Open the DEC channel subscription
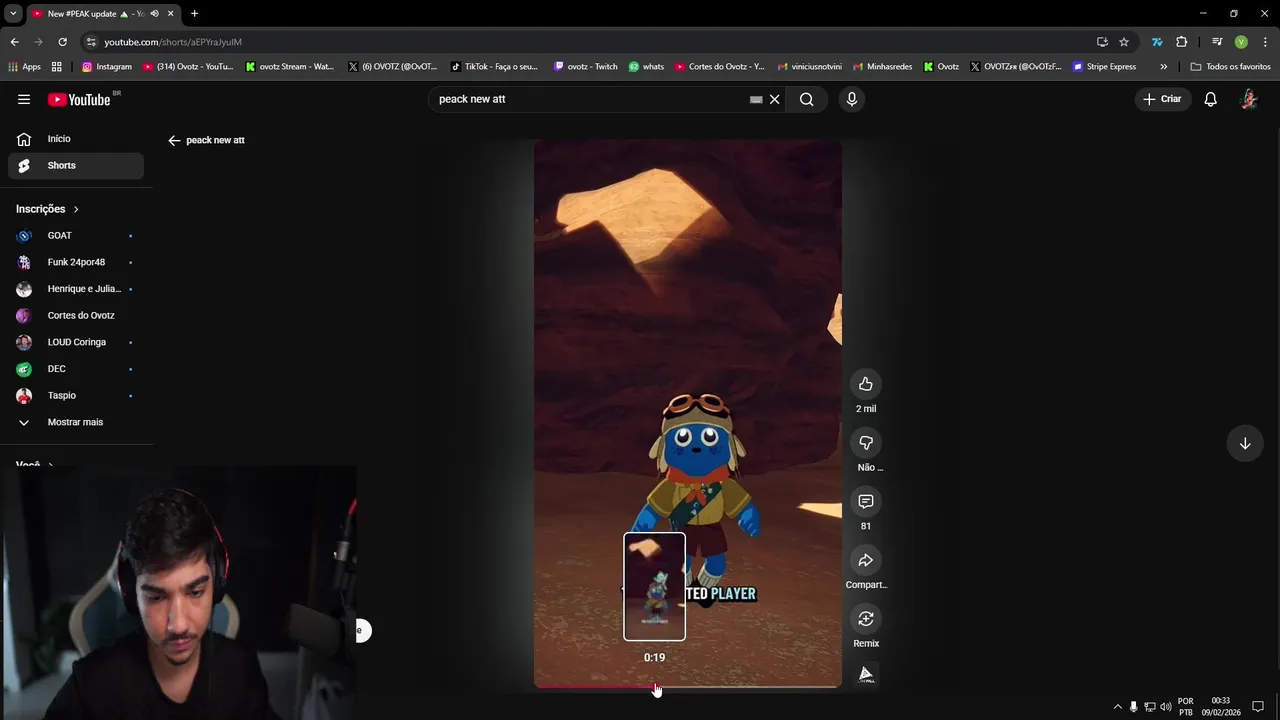The height and width of the screenshot is (720, 1280). (76, 369)
